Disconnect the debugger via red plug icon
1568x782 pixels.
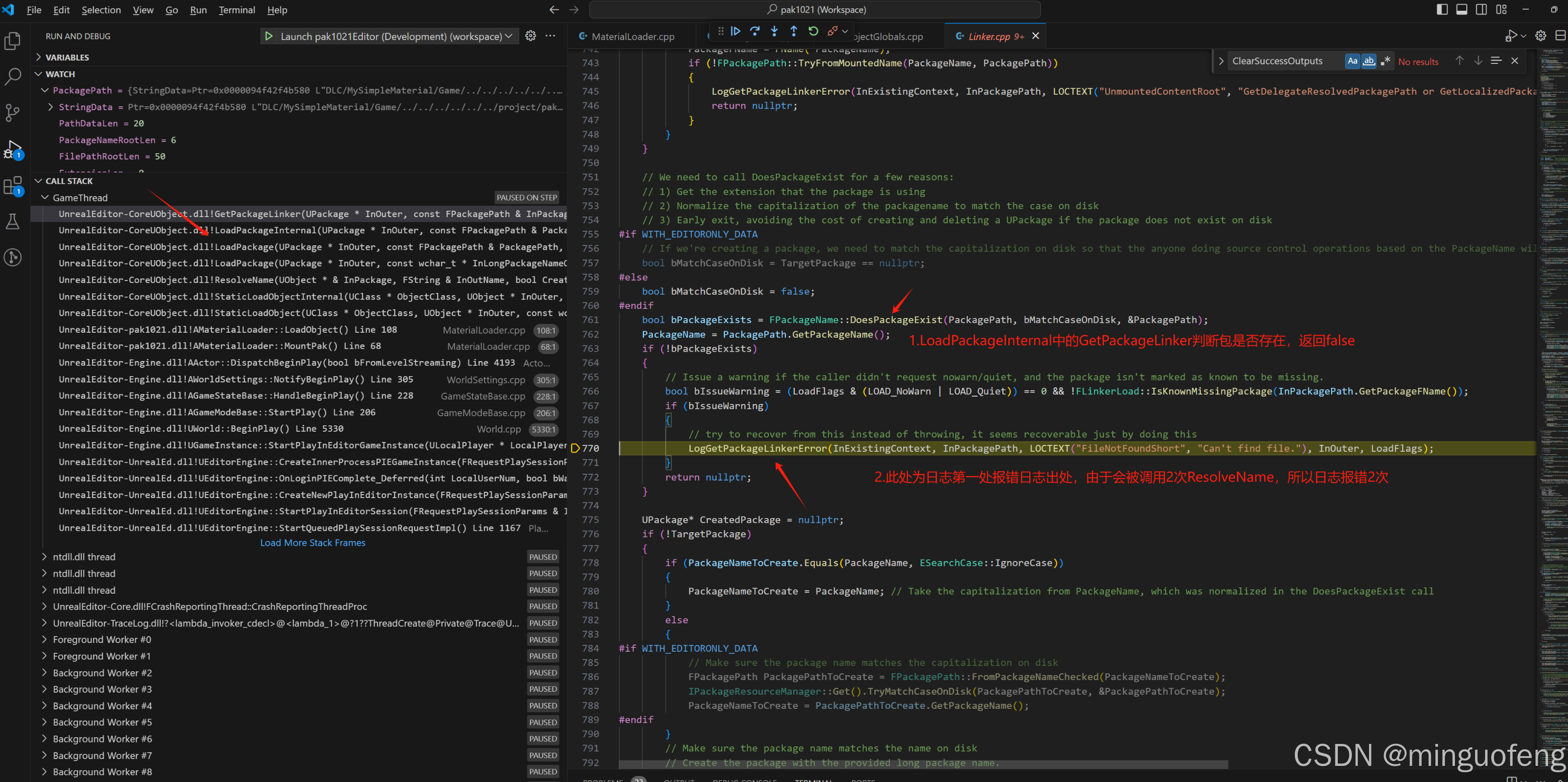coord(832,31)
